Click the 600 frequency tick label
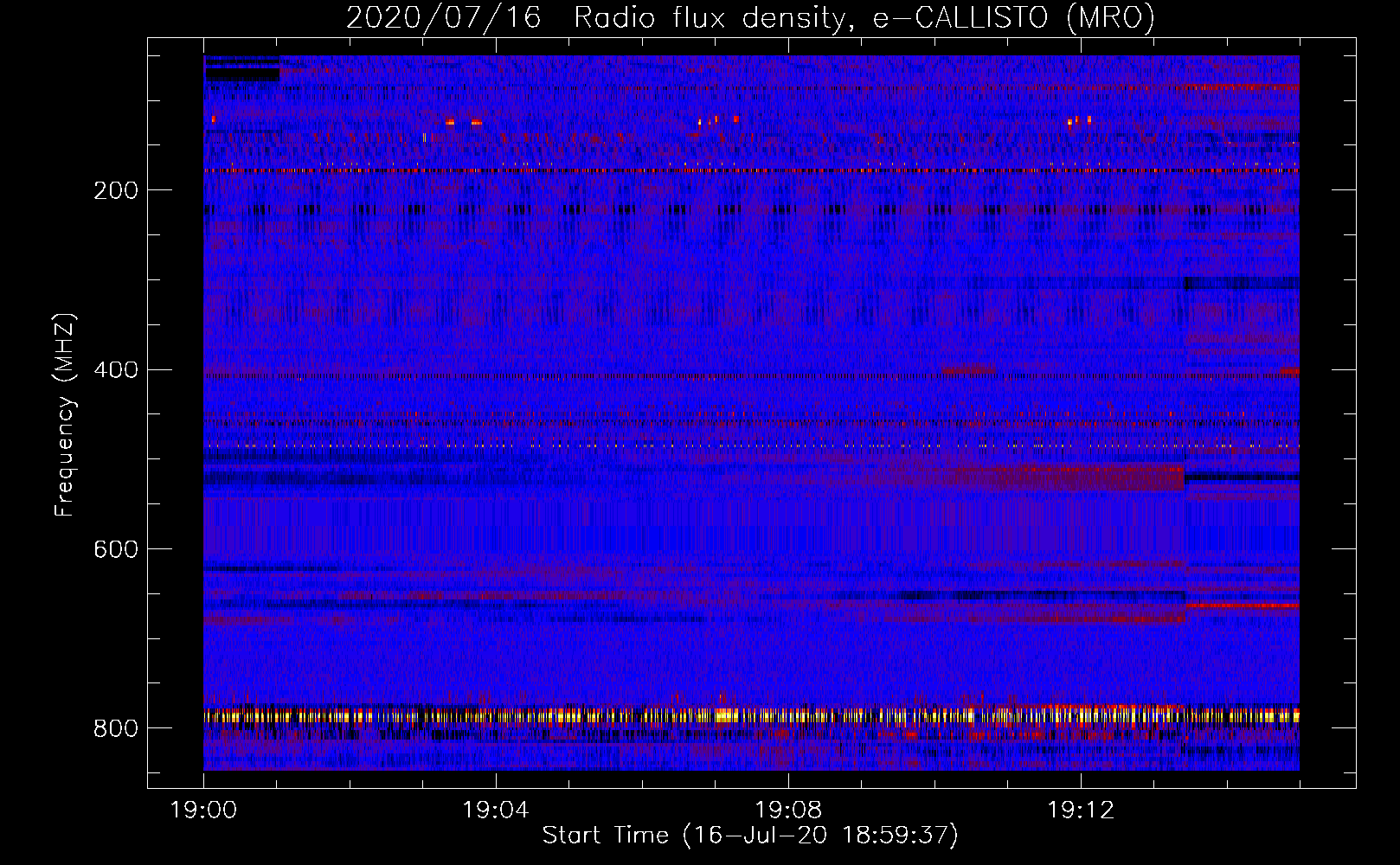The image size is (1400, 865). 116,550
